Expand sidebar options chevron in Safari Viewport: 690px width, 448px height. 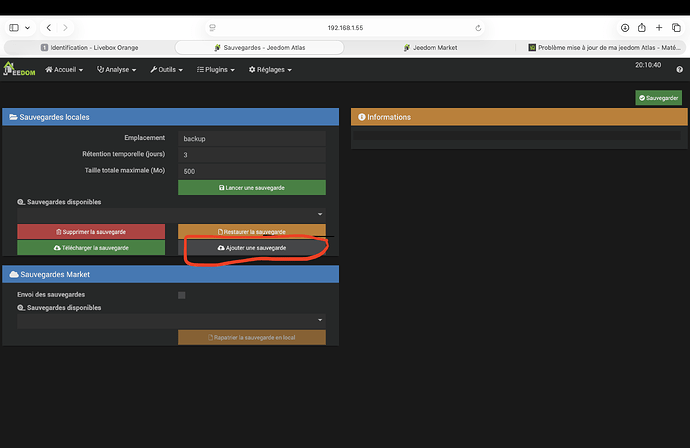27,28
